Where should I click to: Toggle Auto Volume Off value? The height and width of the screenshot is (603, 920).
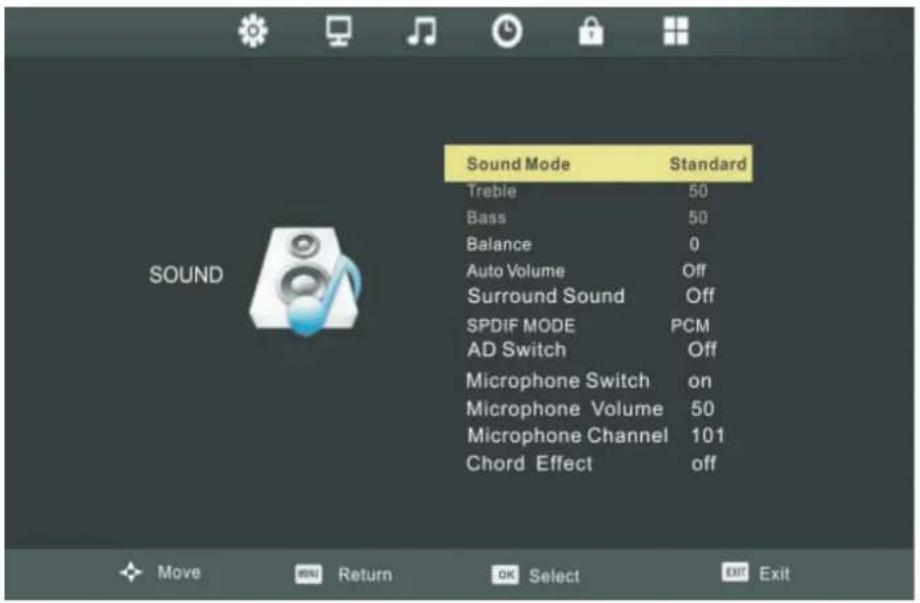[x=694, y=271]
